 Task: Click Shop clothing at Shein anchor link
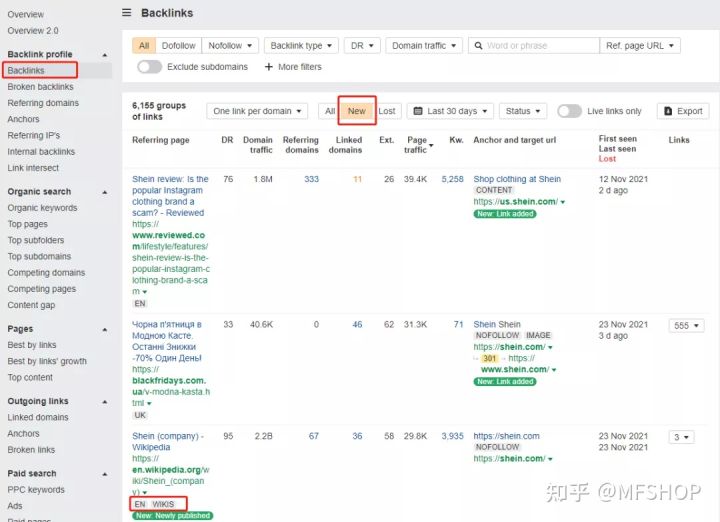[517, 179]
